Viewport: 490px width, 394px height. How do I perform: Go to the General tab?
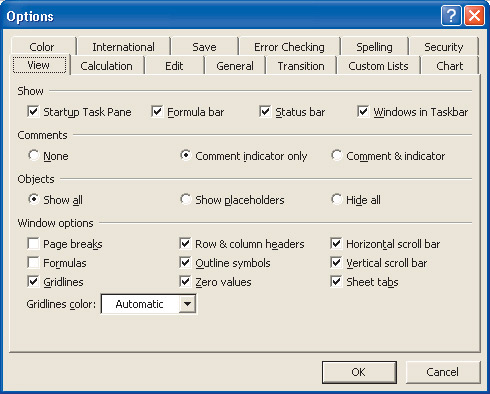(x=235, y=66)
